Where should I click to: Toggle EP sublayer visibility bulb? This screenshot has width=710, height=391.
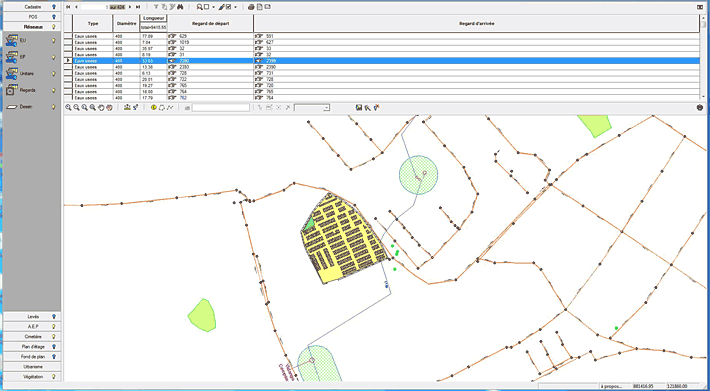pyautogui.click(x=53, y=57)
